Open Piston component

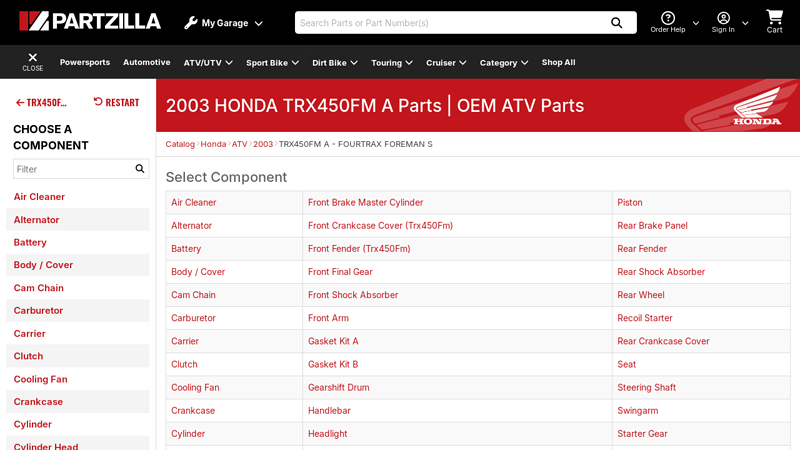coord(630,203)
